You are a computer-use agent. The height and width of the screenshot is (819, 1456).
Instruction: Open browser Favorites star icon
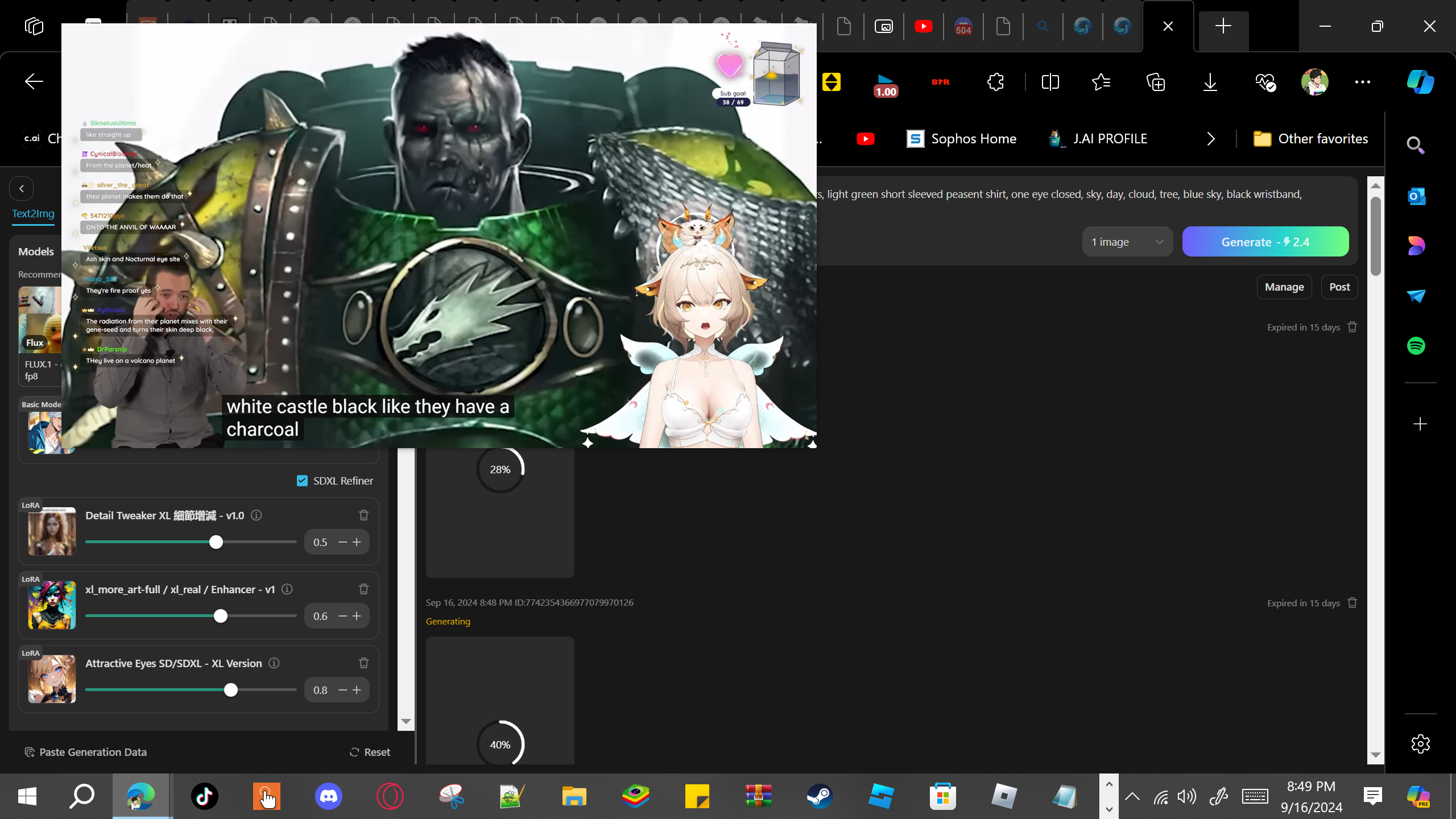pos(1102,82)
